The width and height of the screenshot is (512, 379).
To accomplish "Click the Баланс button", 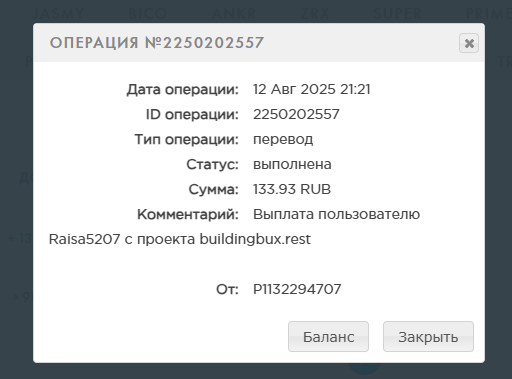I will pyautogui.click(x=328, y=336).
